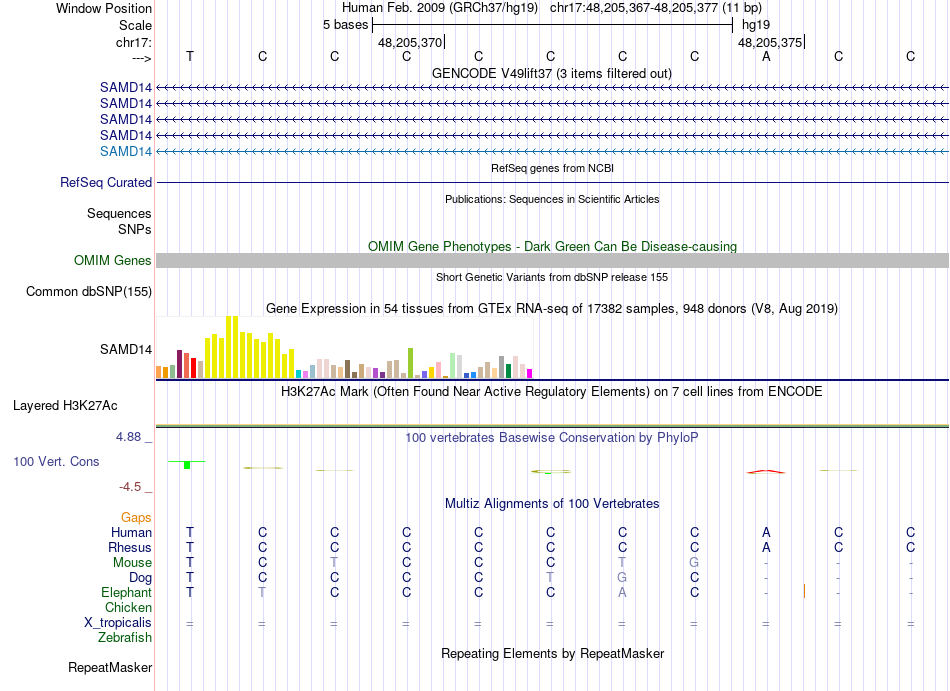Click Layered H3K27Ac track label
This screenshot has height=691, width=950.
[65, 406]
